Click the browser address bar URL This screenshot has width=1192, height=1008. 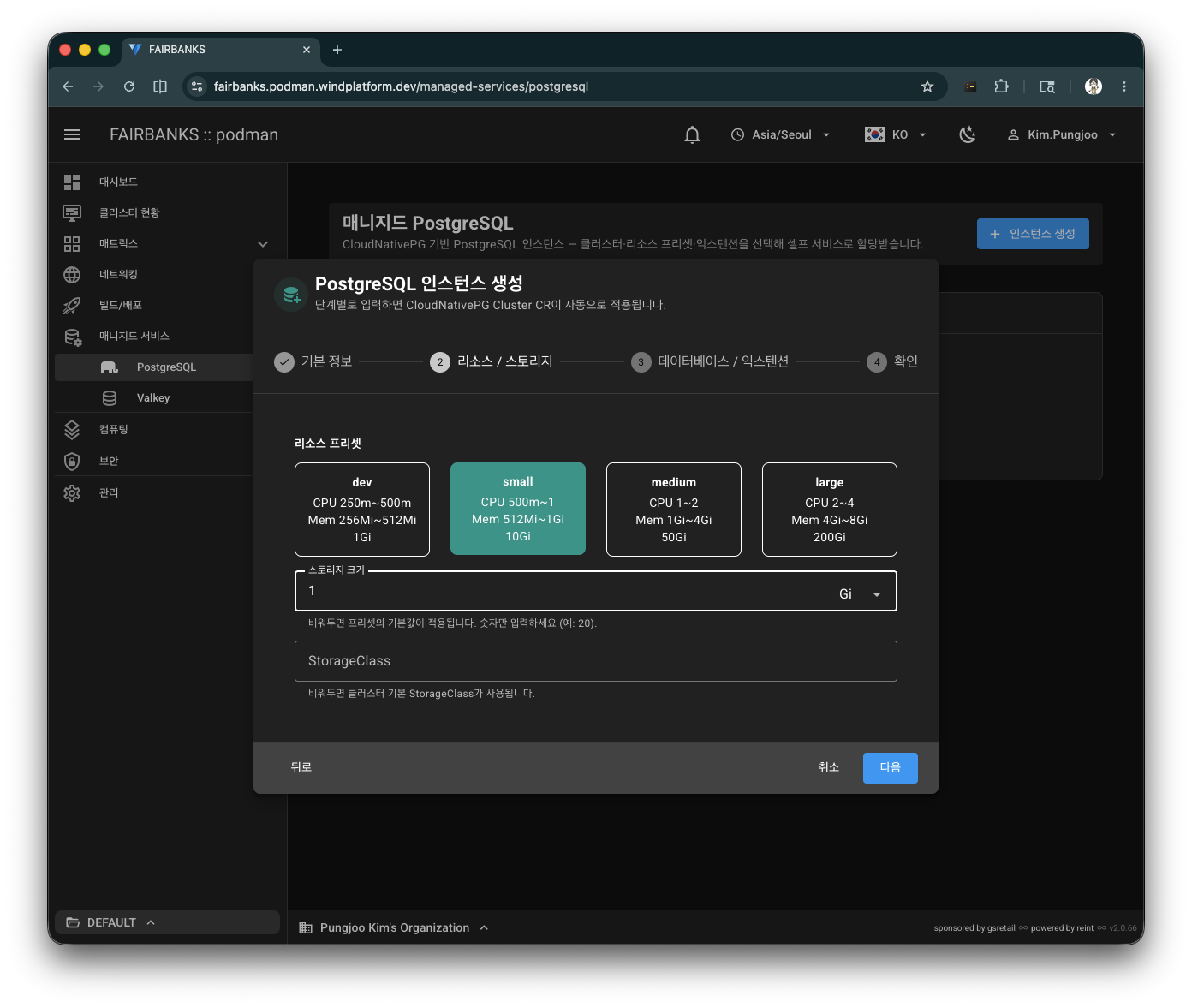(x=401, y=86)
